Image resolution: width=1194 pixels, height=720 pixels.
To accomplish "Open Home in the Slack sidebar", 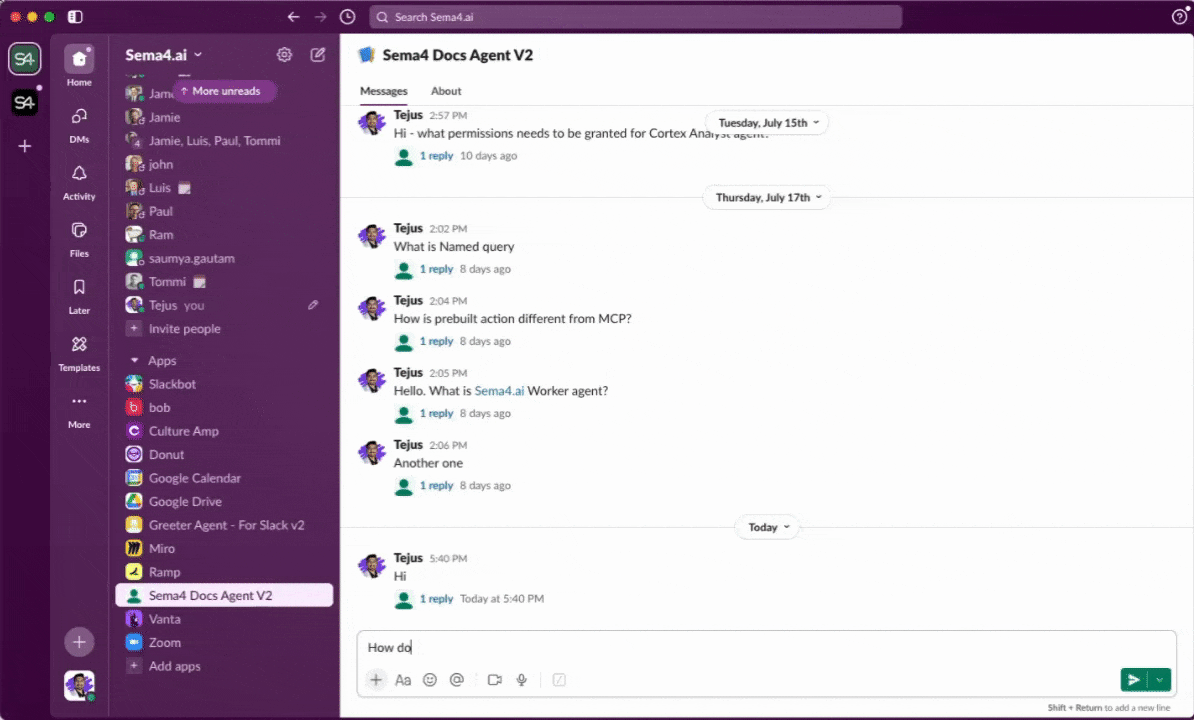I will click(x=79, y=66).
